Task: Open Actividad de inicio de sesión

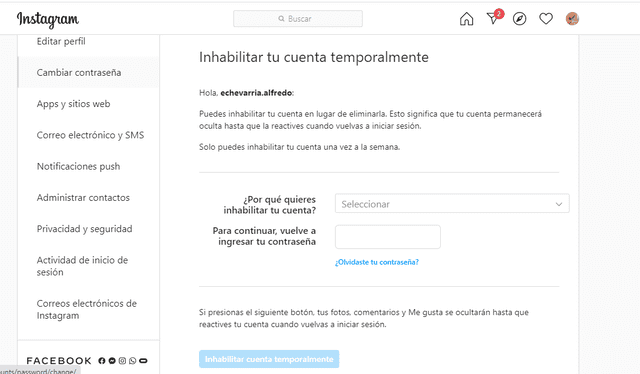Action: coord(82,266)
